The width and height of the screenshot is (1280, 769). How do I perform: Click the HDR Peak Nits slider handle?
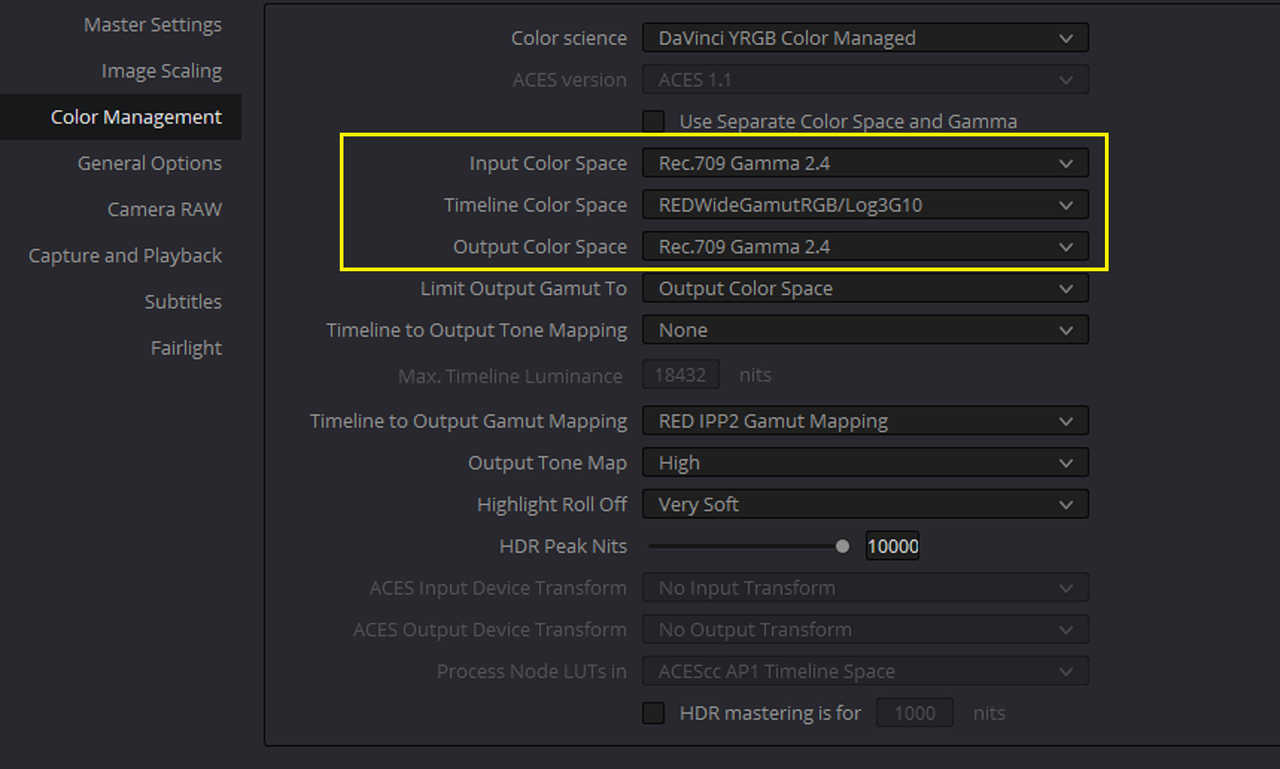[843, 546]
